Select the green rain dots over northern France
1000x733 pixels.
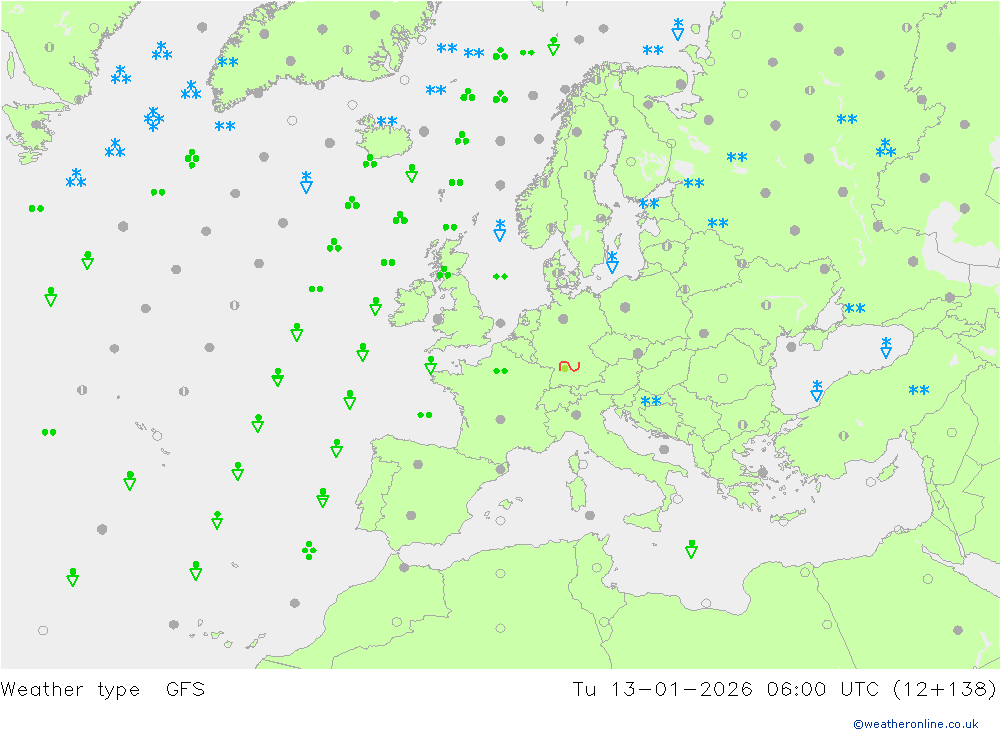[x=501, y=371]
